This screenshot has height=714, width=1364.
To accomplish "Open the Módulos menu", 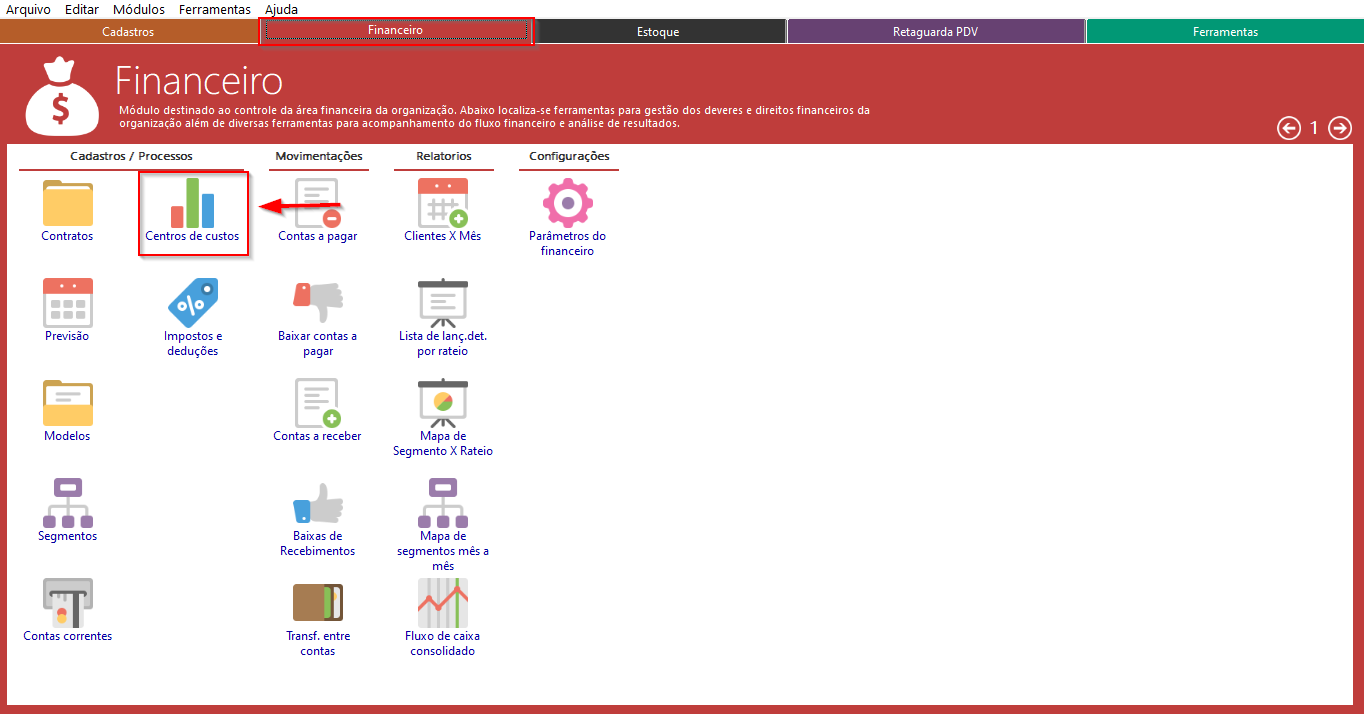I will [139, 9].
